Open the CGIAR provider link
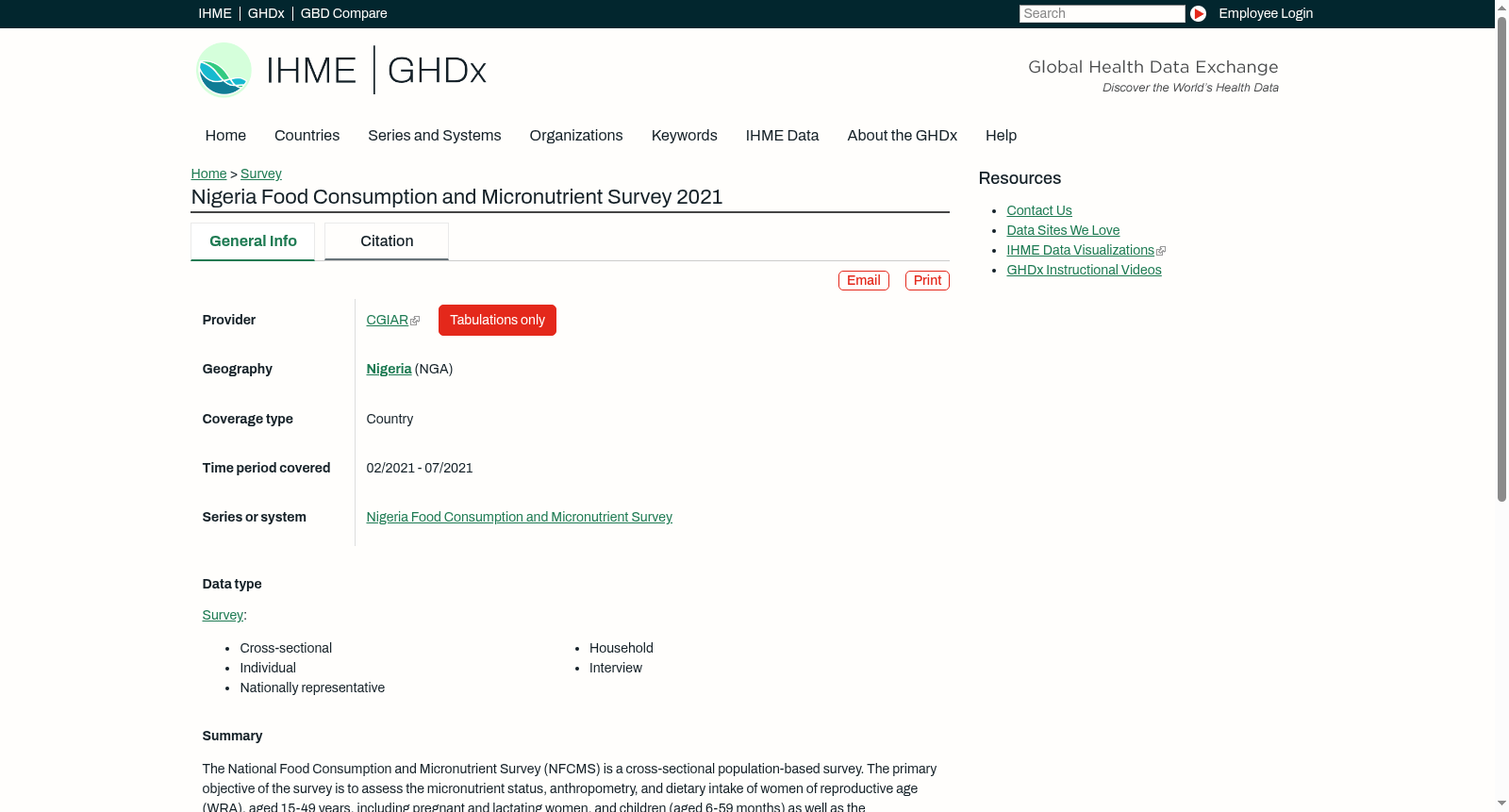 point(388,321)
